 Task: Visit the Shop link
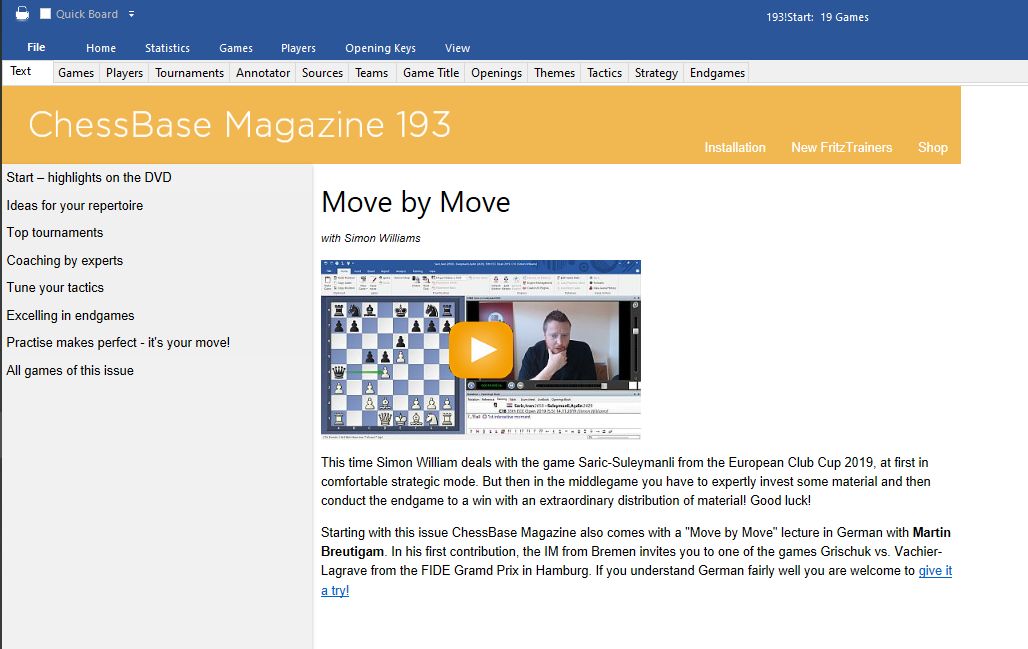pyautogui.click(x=932, y=148)
